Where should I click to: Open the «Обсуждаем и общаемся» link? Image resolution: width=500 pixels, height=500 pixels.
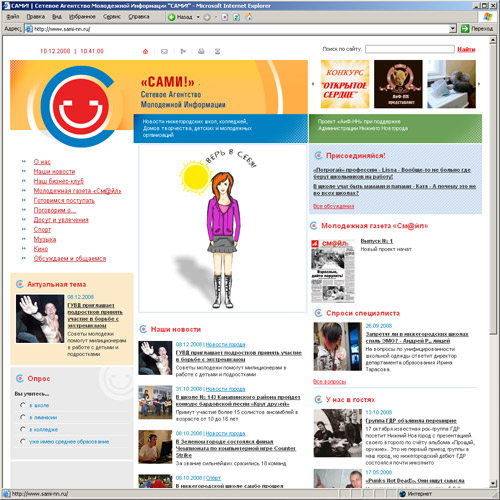click(70, 258)
